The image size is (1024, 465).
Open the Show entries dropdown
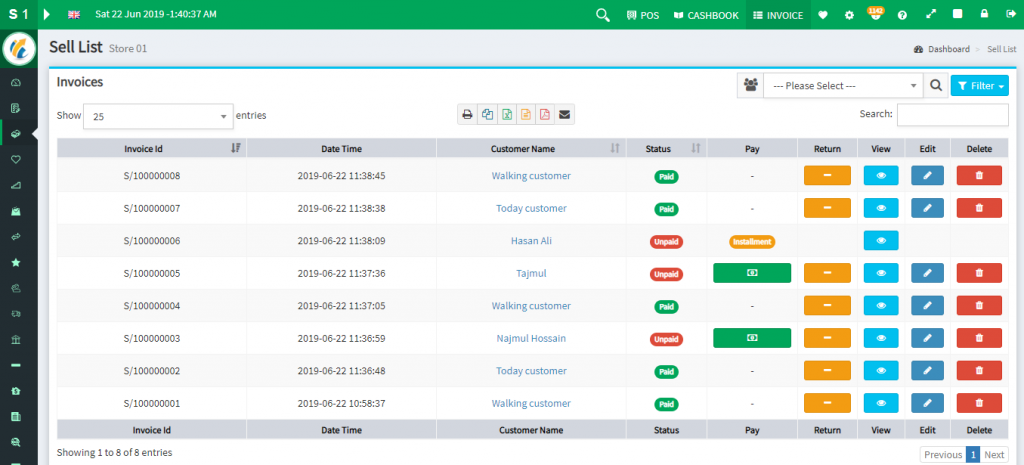pyautogui.click(x=158, y=116)
